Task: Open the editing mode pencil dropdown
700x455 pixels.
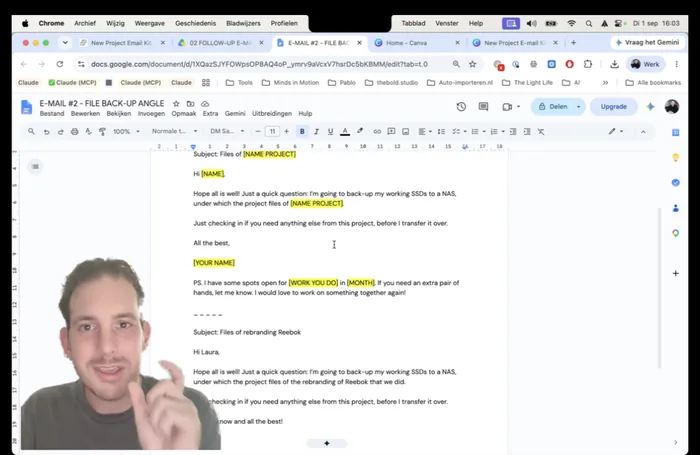Action: (x=616, y=131)
